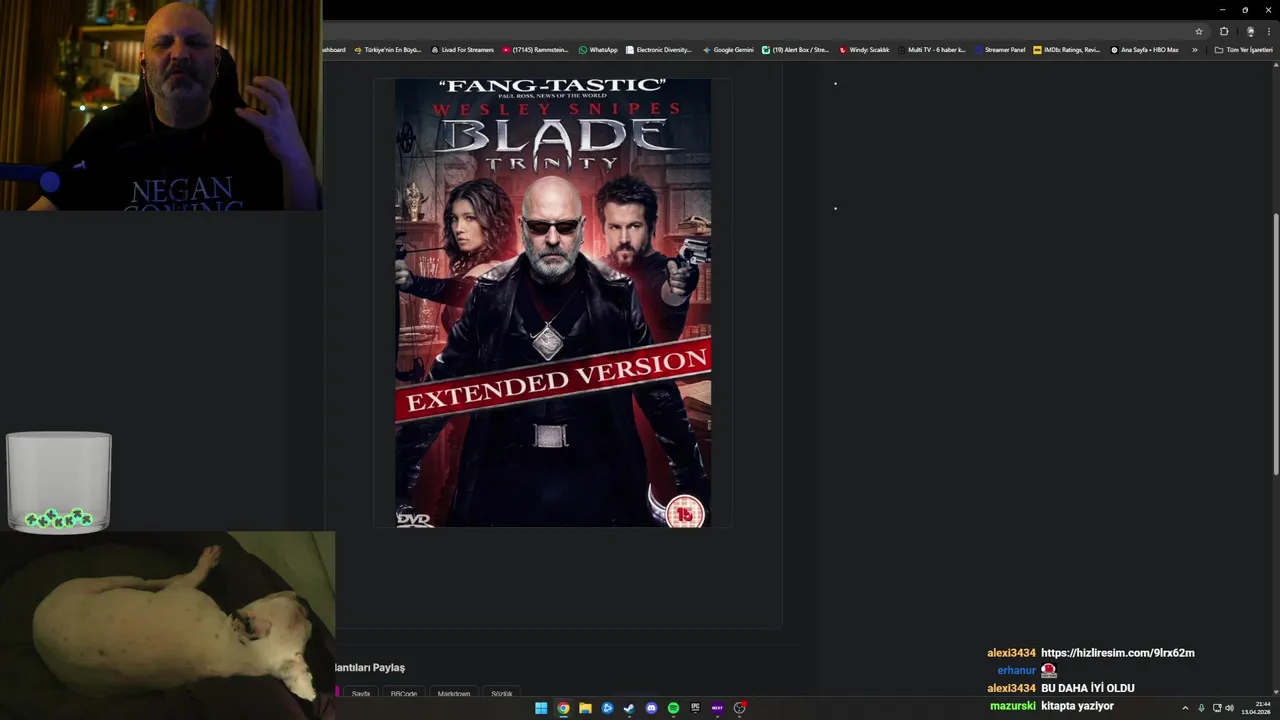The width and height of the screenshot is (1280, 720).
Task: Click the alexi3434 username above erhanur
Action: coord(1011,653)
